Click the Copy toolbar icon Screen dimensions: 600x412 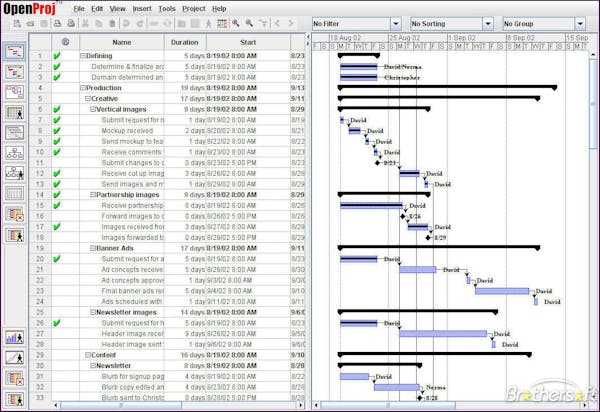(x=99, y=24)
